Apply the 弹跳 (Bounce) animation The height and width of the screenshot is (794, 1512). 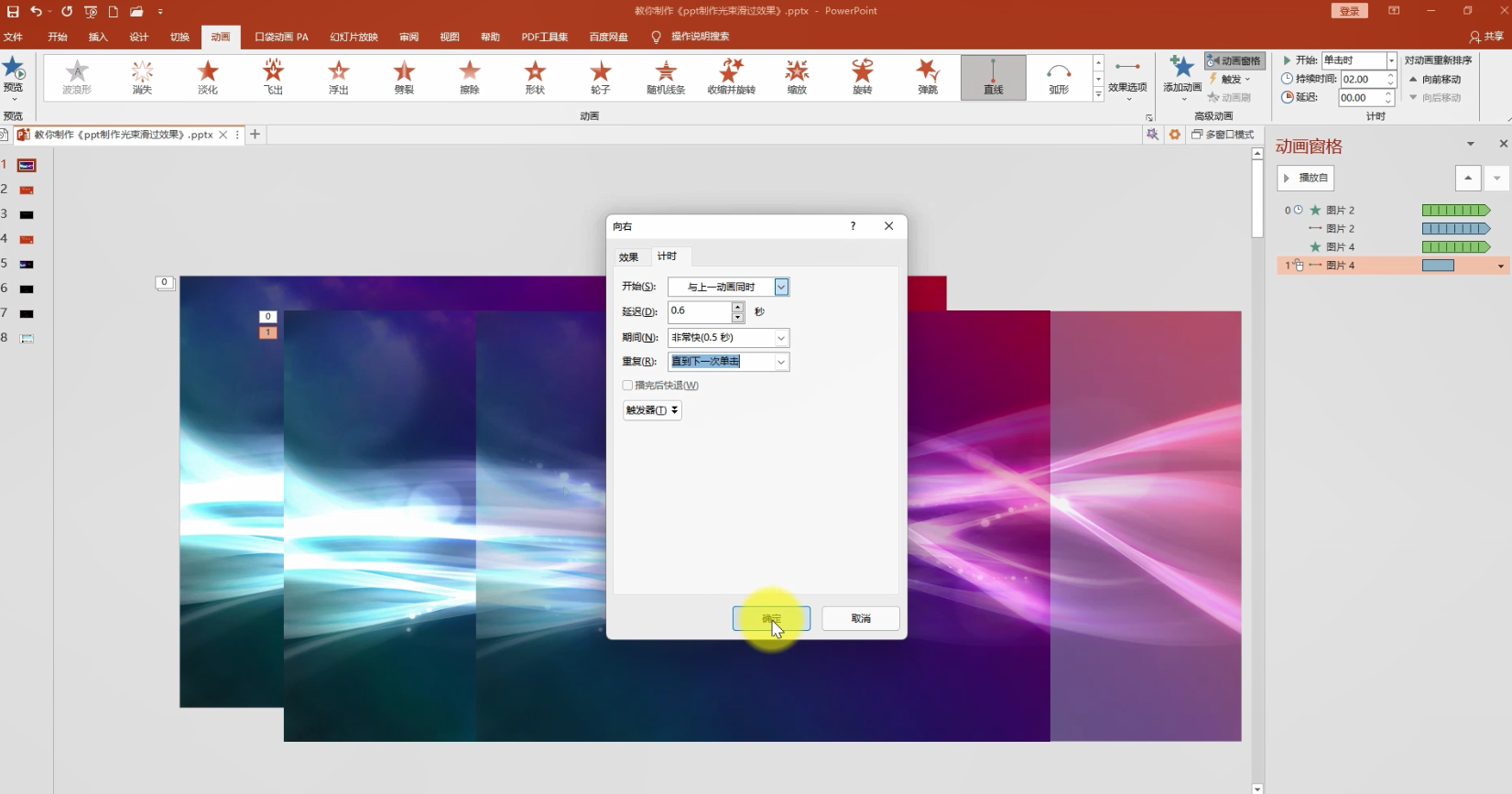pos(928,78)
